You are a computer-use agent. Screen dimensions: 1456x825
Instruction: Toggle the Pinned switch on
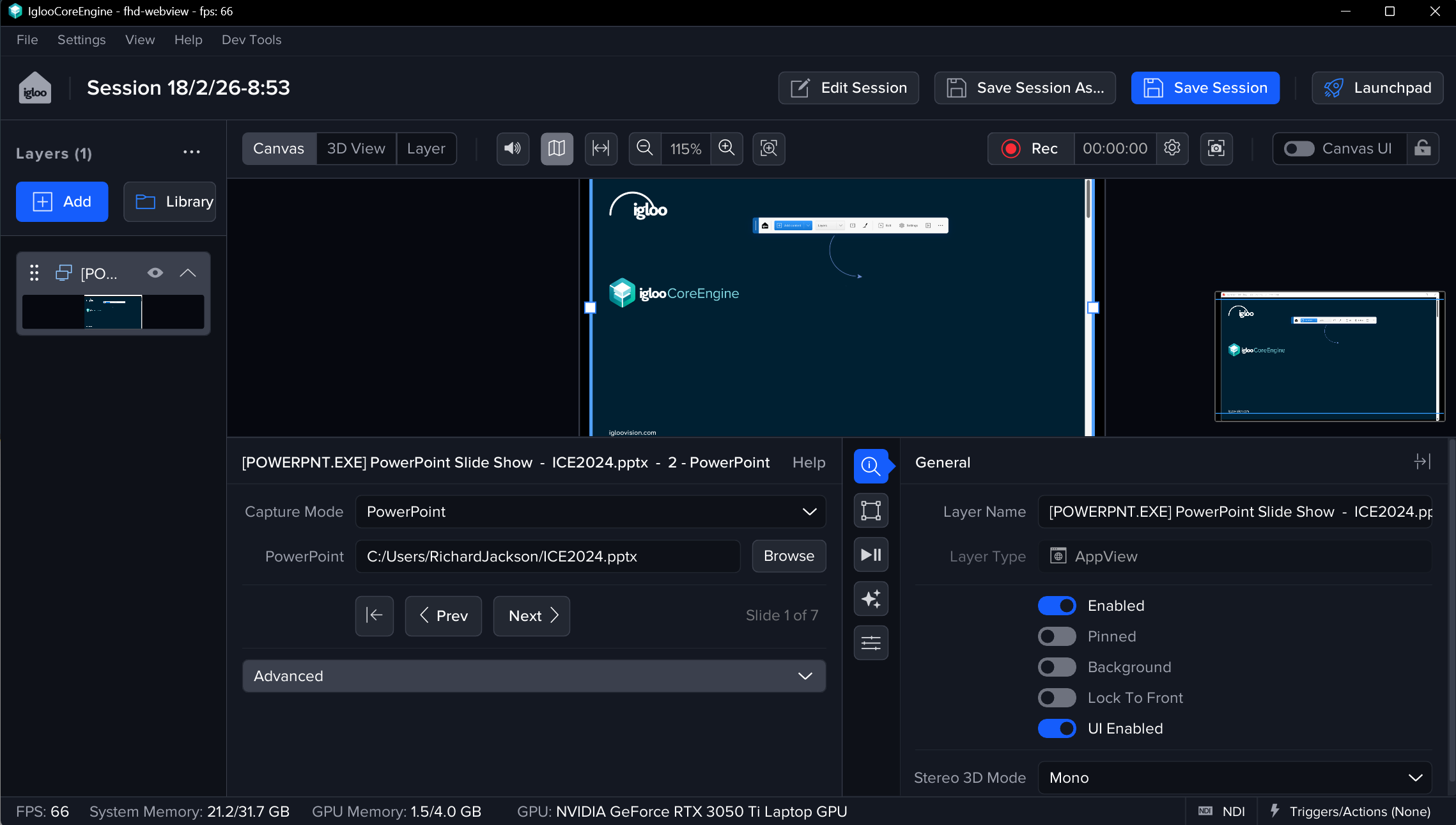(1057, 636)
